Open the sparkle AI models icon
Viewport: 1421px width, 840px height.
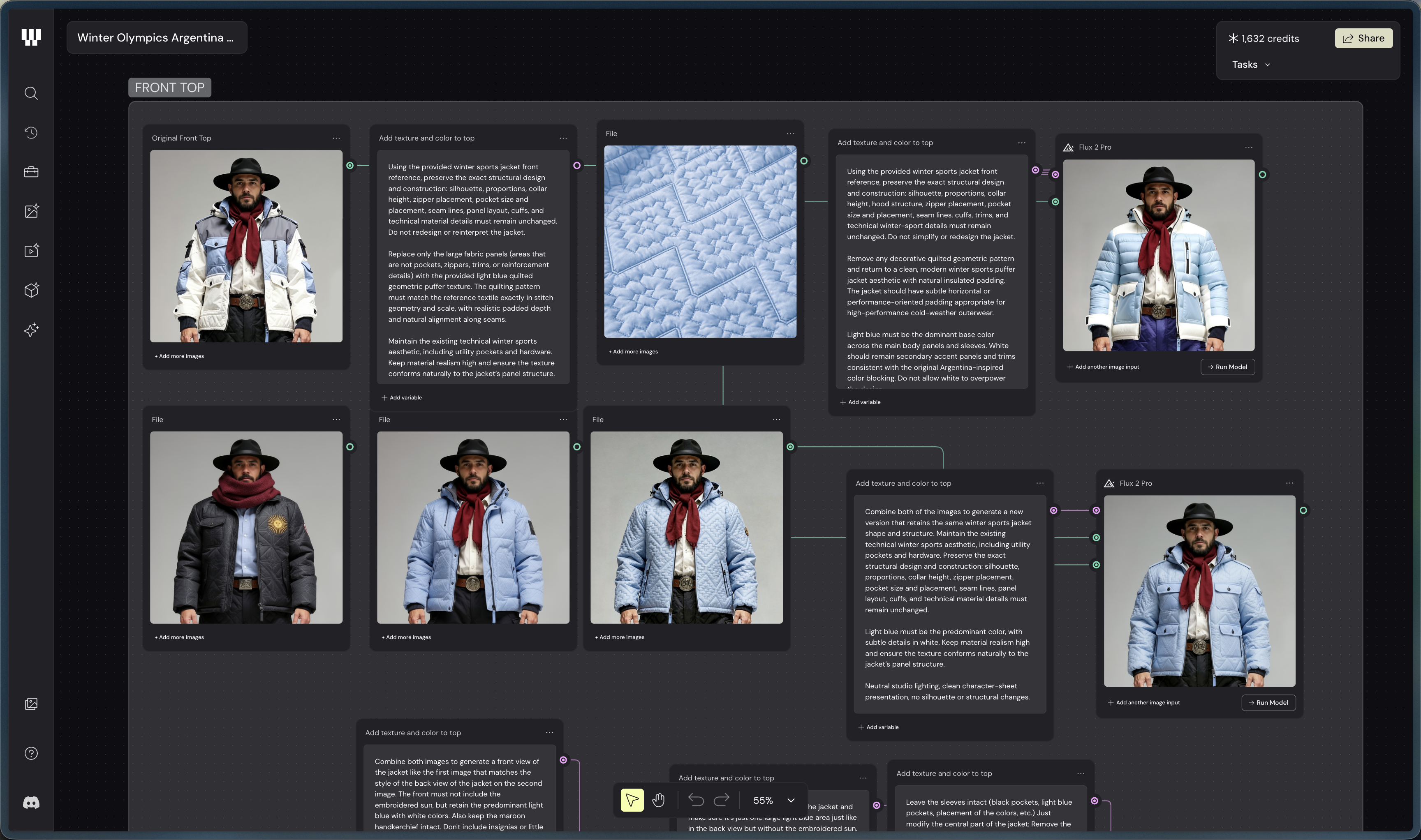31,330
